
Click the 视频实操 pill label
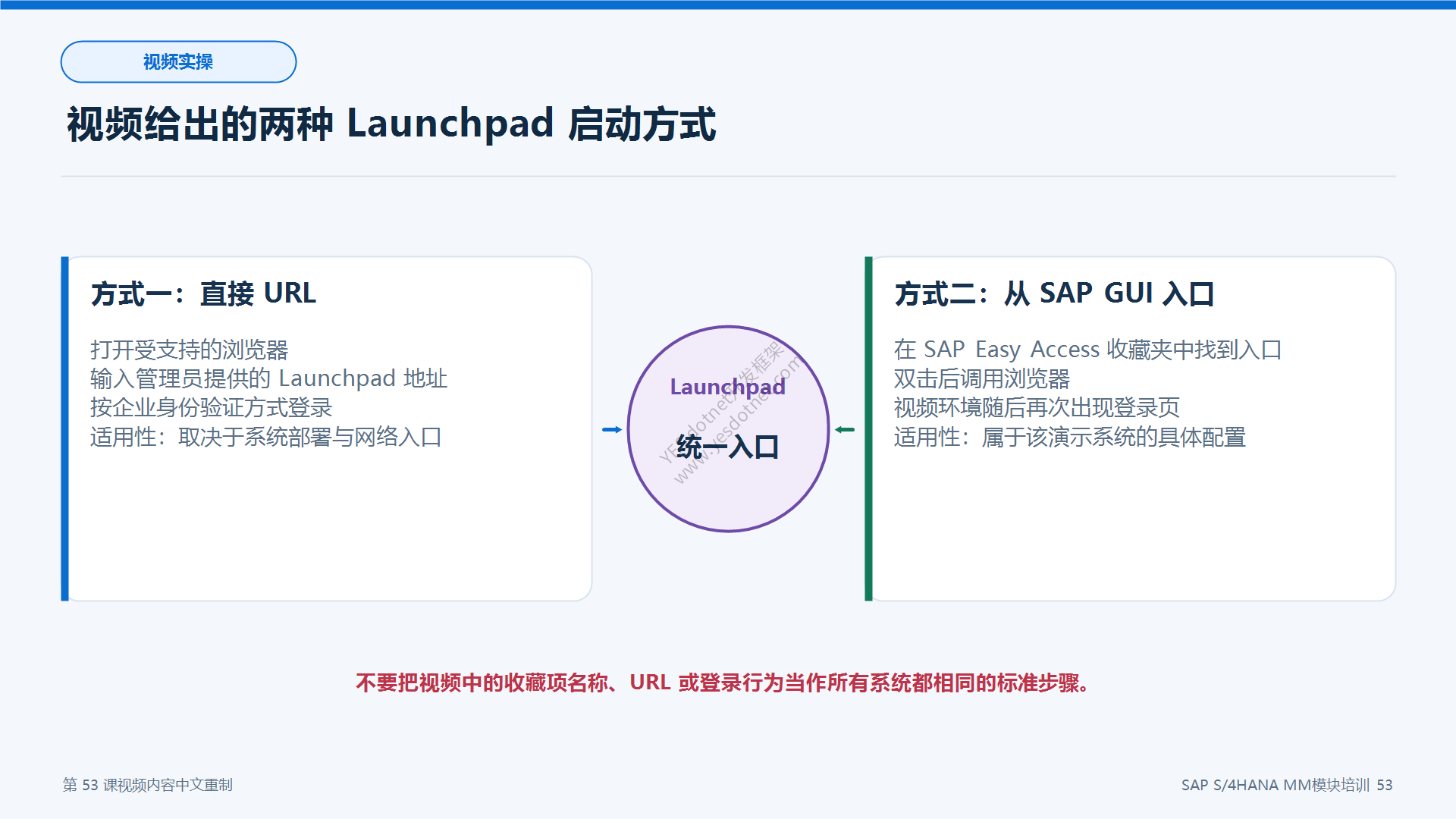pyautogui.click(x=178, y=62)
